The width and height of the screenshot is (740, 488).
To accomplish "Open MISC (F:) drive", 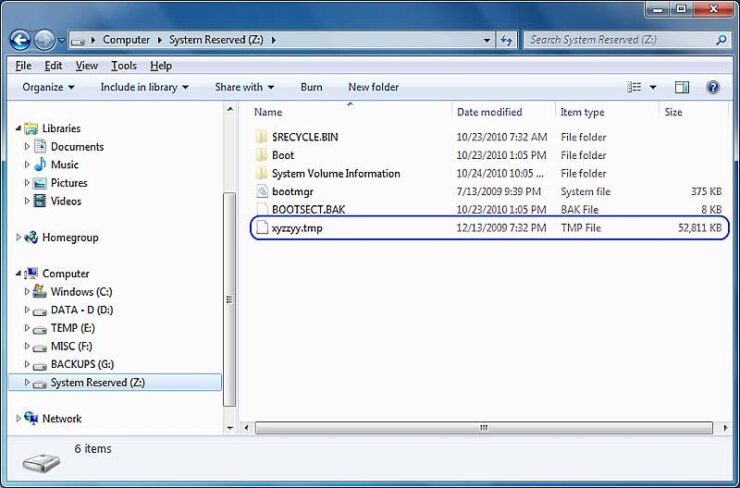I will click(x=71, y=346).
